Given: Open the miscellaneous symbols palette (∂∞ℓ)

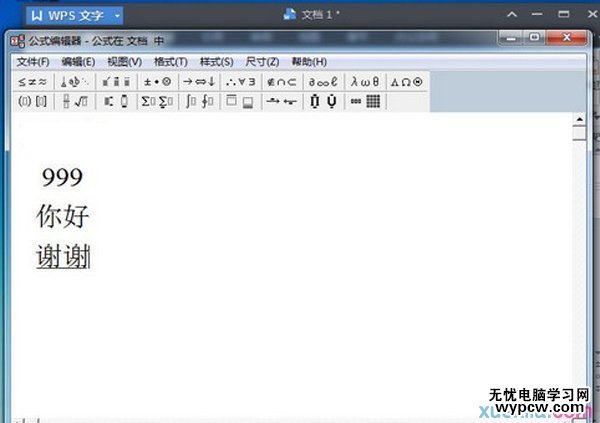Looking at the screenshot, I should point(323,82).
